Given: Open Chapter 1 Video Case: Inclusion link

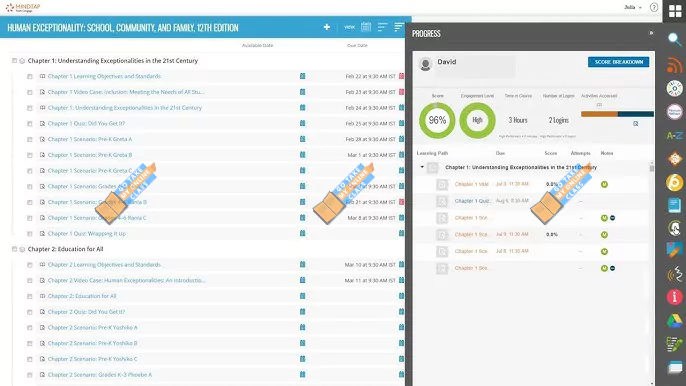Looking at the screenshot, I should 126,92.
